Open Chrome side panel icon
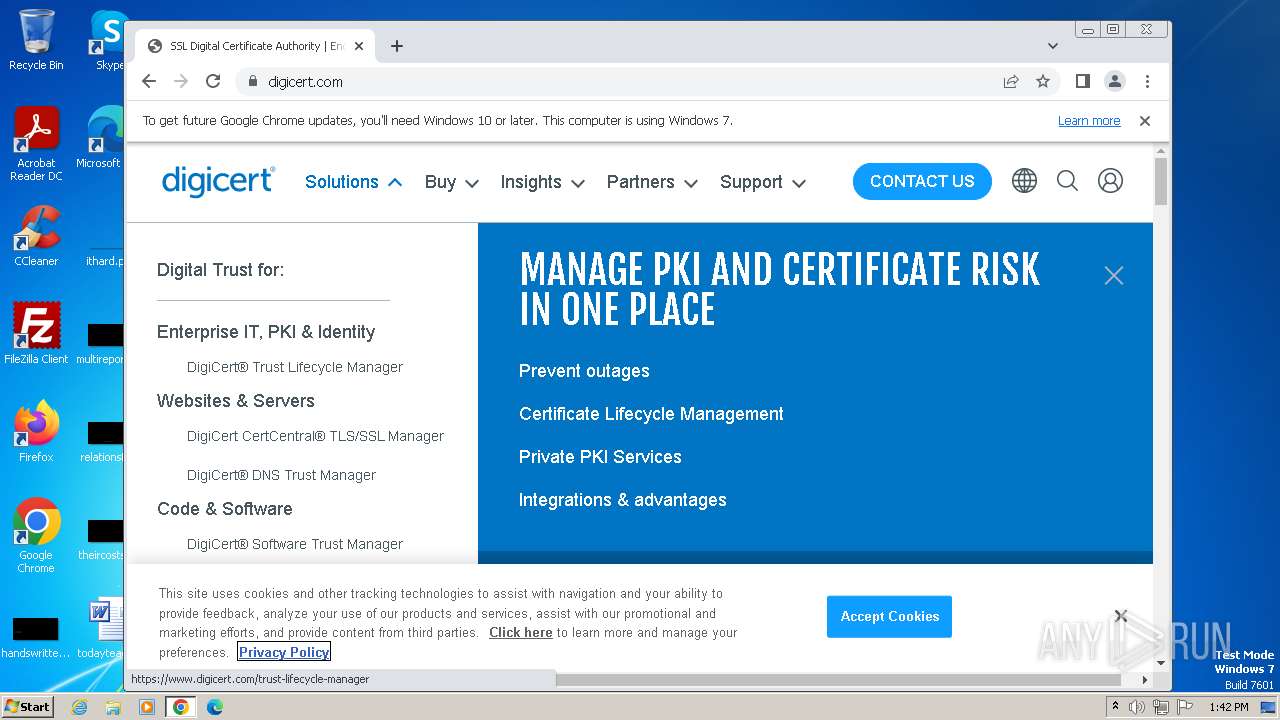The height and width of the screenshot is (720, 1280). tap(1082, 82)
